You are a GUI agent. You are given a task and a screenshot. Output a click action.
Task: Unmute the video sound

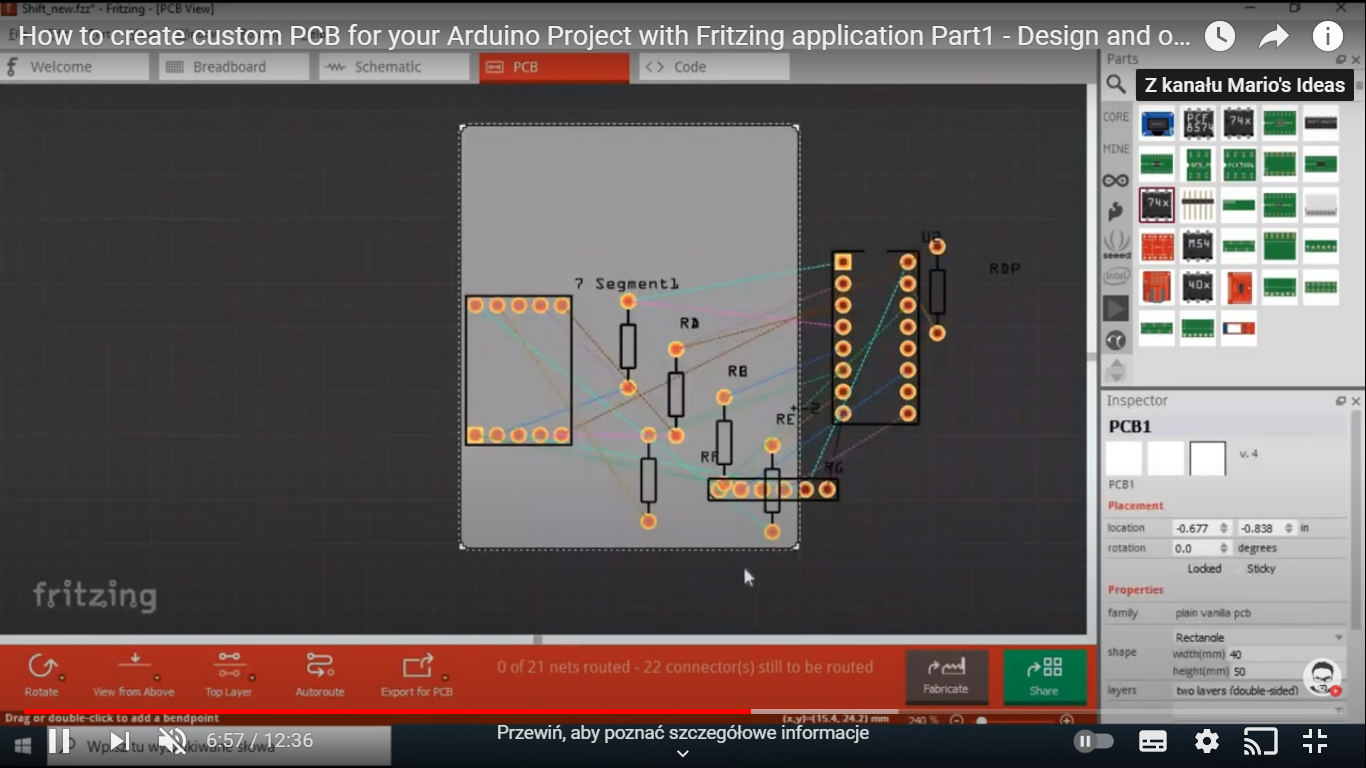point(173,741)
